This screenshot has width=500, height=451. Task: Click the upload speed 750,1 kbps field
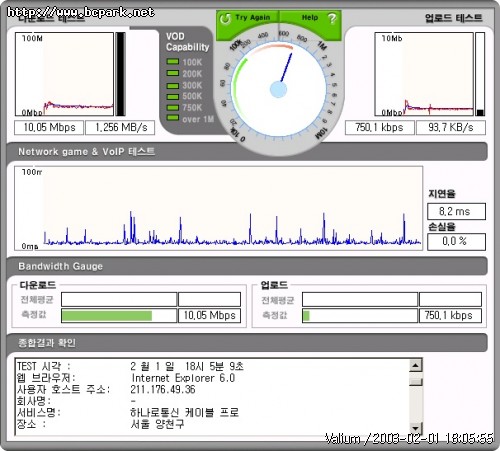[380, 128]
